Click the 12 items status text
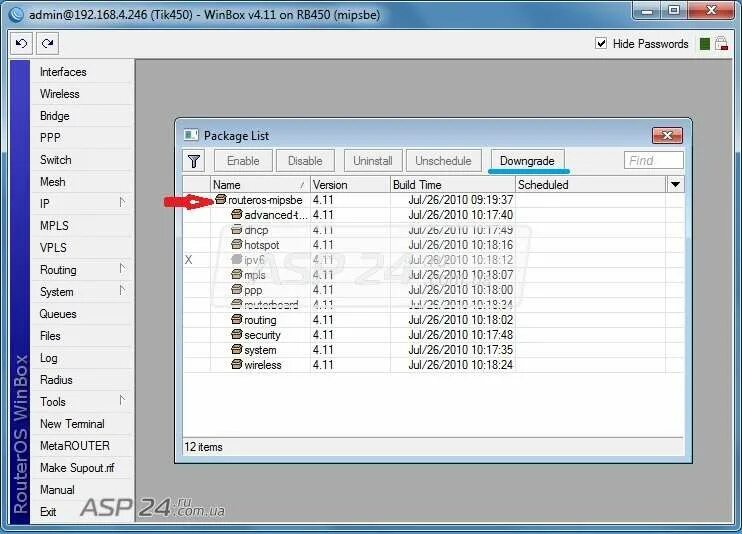The height and width of the screenshot is (534, 742). [x=203, y=447]
